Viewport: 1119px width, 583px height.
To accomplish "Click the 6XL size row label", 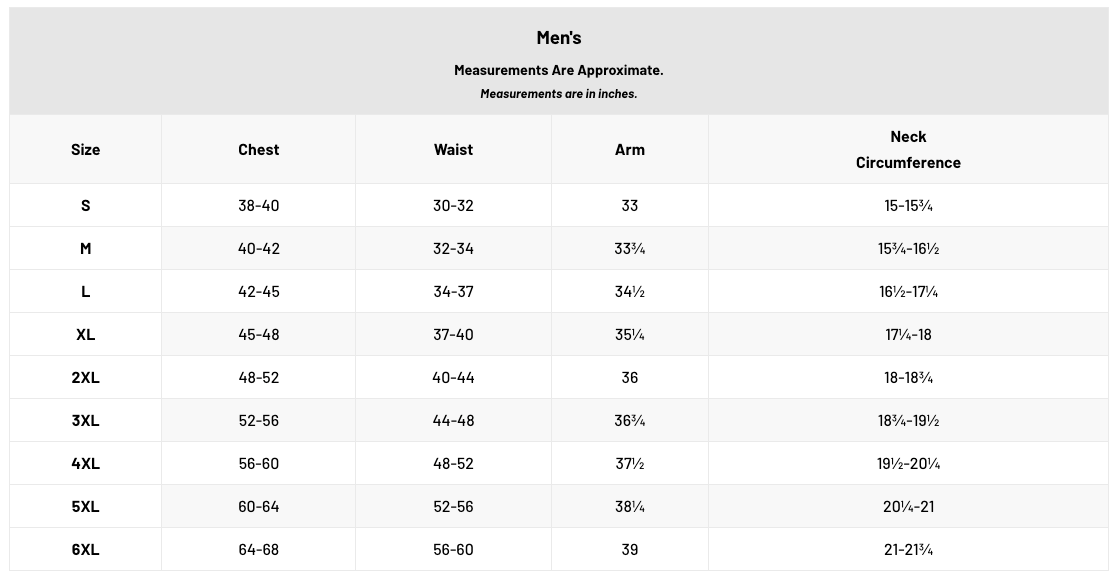I will point(86,549).
